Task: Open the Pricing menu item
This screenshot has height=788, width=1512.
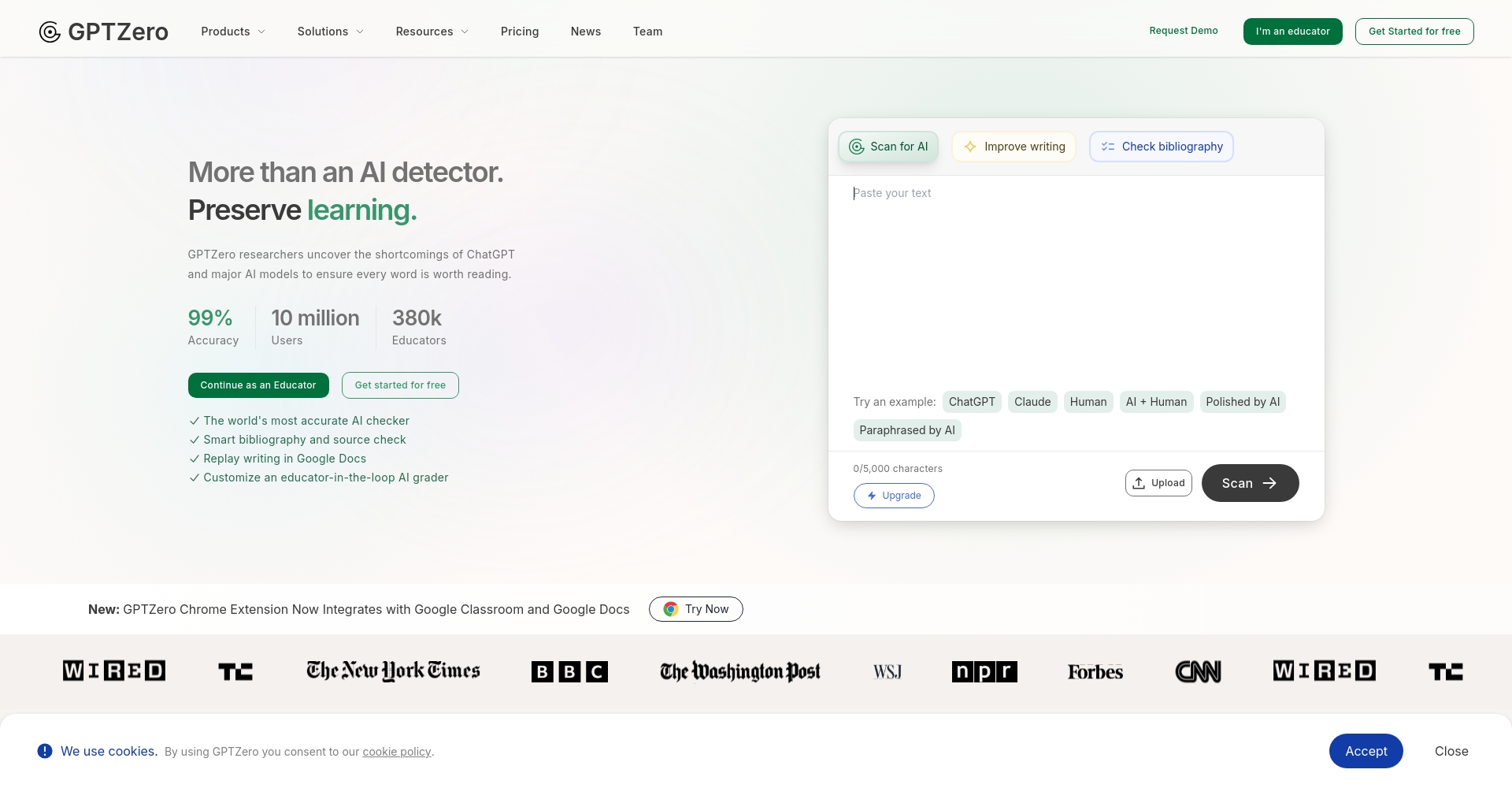Action: pyautogui.click(x=520, y=32)
